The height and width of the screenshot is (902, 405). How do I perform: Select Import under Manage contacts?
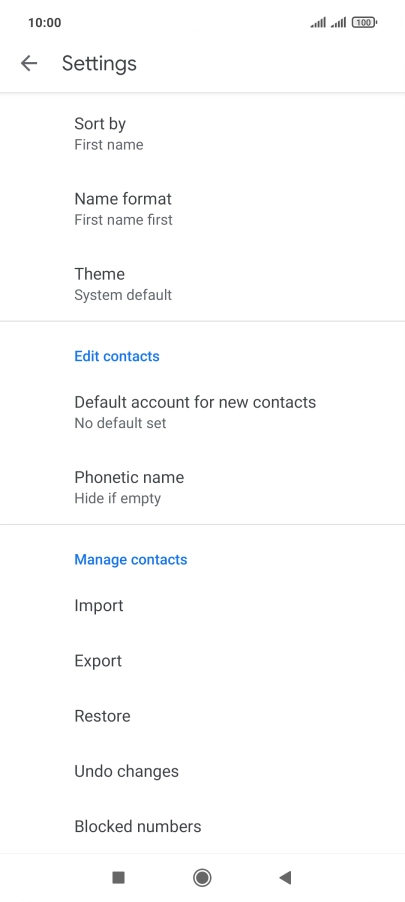[x=202, y=605]
